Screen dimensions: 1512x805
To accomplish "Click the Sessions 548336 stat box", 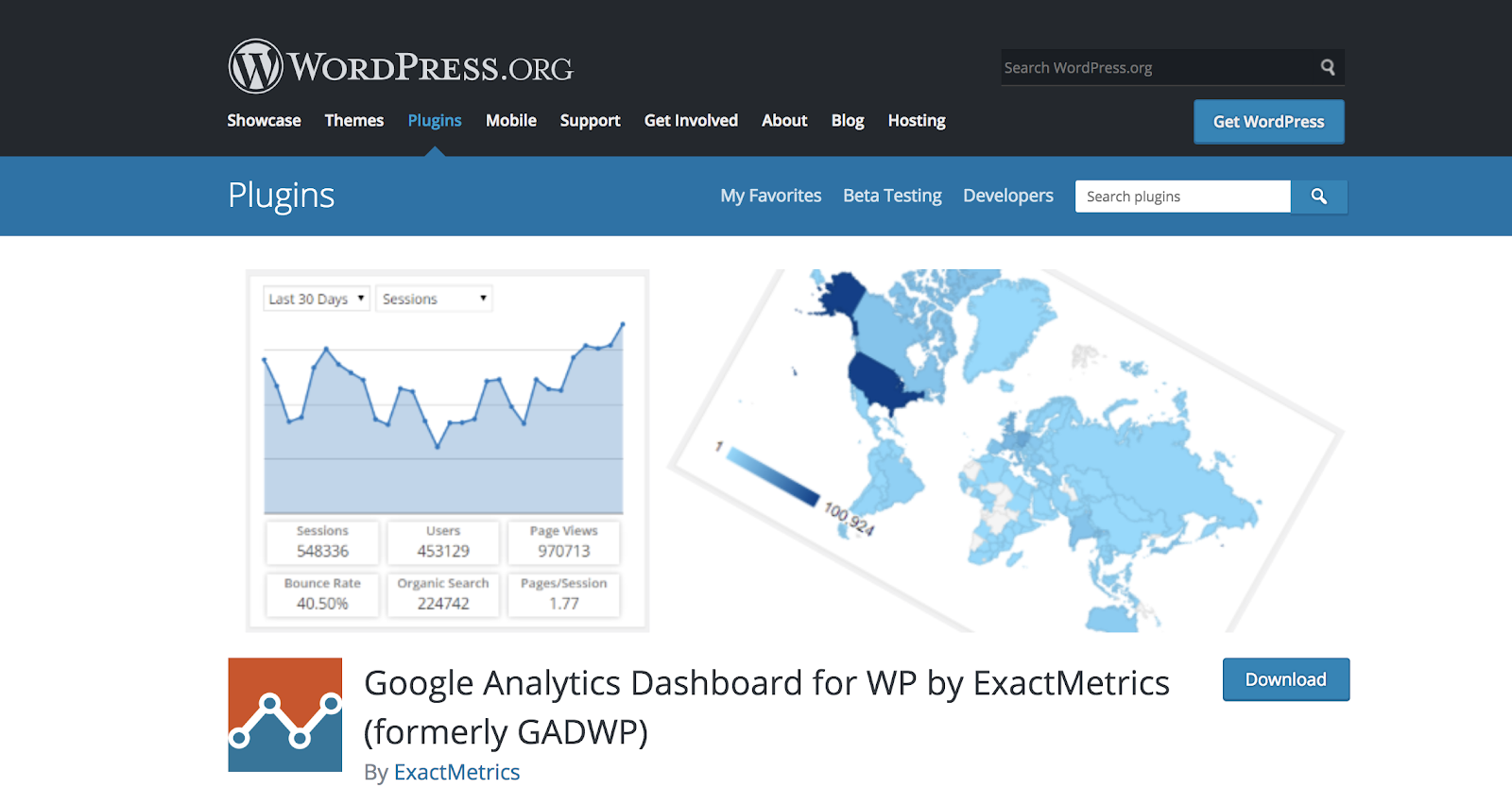I will point(322,542).
